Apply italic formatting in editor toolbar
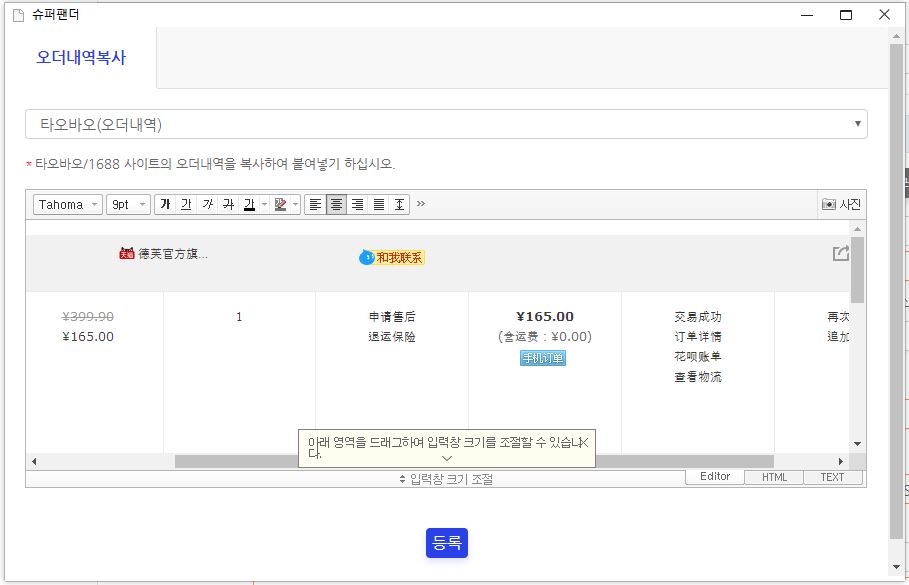Viewport: 909px width, 585px height. point(207,204)
